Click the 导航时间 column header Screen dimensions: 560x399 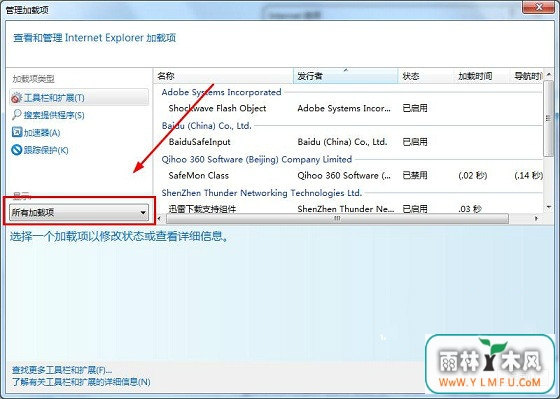527,76
